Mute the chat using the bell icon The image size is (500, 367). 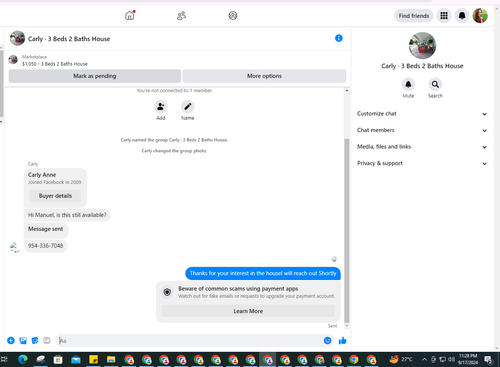(408, 84)
